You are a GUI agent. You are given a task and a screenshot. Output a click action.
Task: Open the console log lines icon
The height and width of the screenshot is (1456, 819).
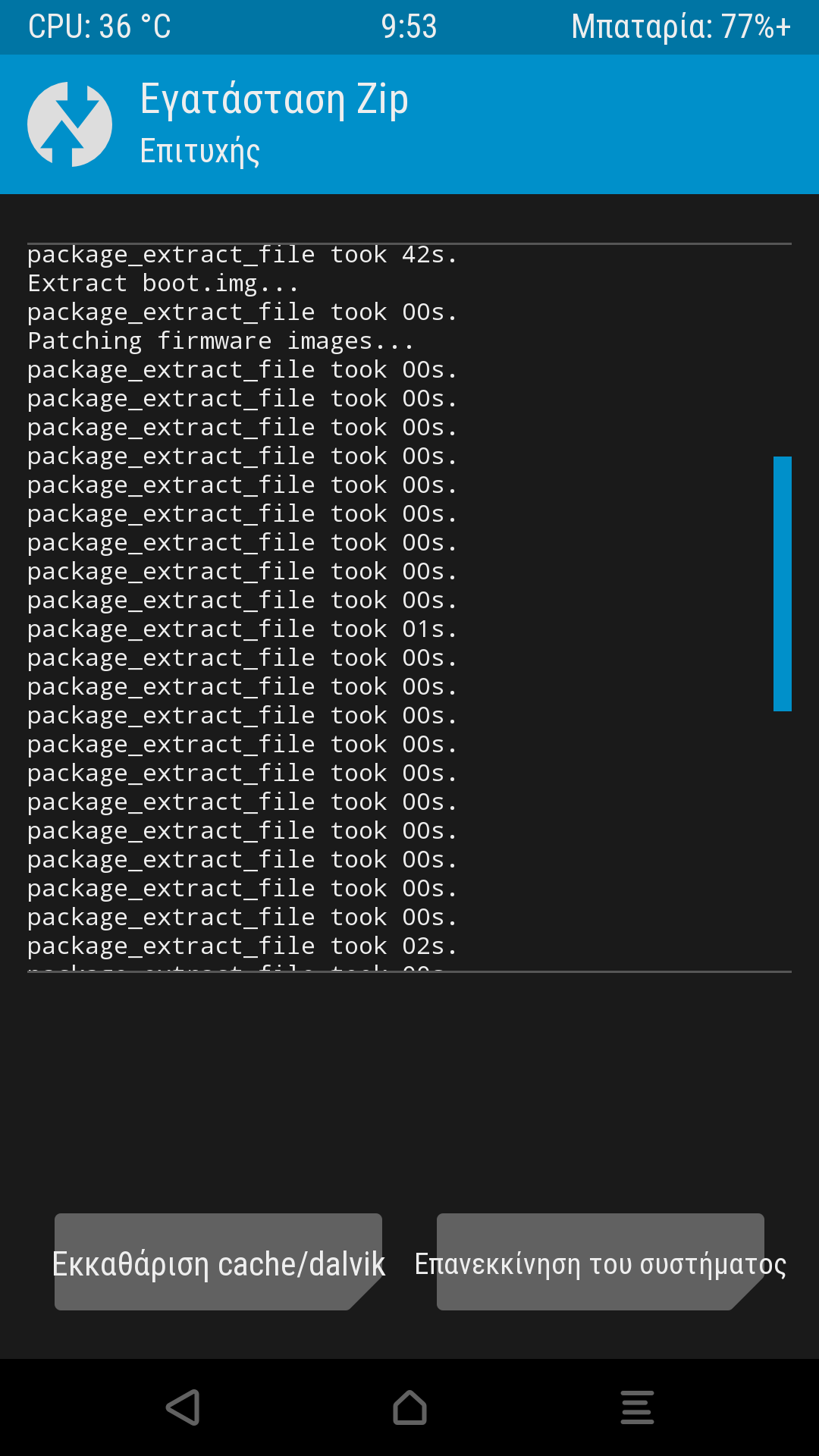tap(637, 1407)
